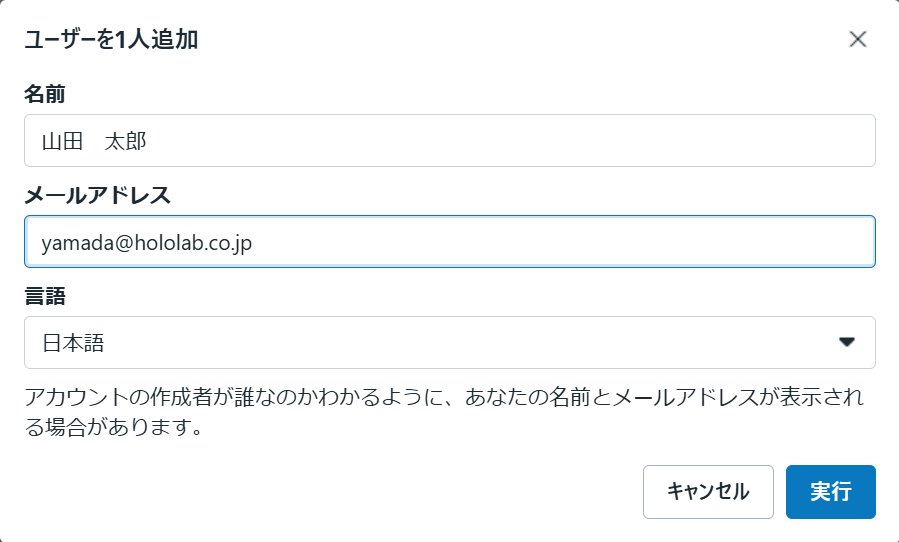Click the blank space after the email address
This screenshot has height=542, width=899.
tap(560, 242)
